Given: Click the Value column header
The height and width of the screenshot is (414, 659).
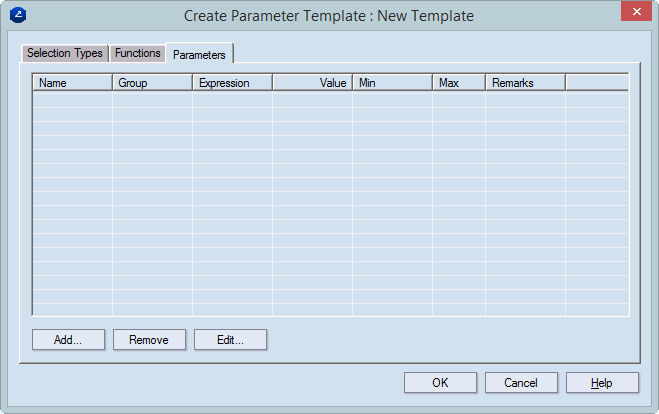Looking at the screenshot, I should coord(312,83).
